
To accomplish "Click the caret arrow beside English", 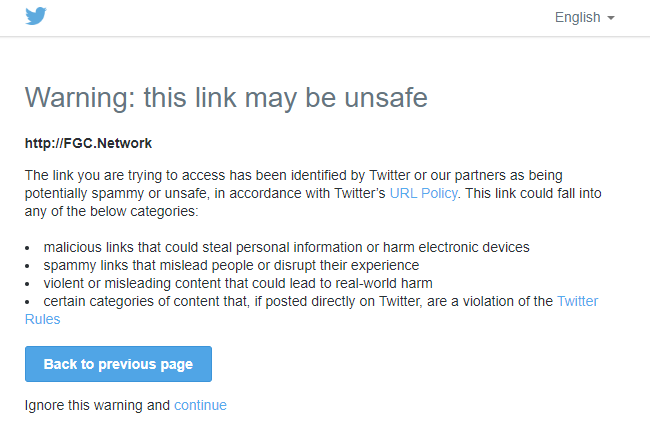I will click(x=611, y=18).
